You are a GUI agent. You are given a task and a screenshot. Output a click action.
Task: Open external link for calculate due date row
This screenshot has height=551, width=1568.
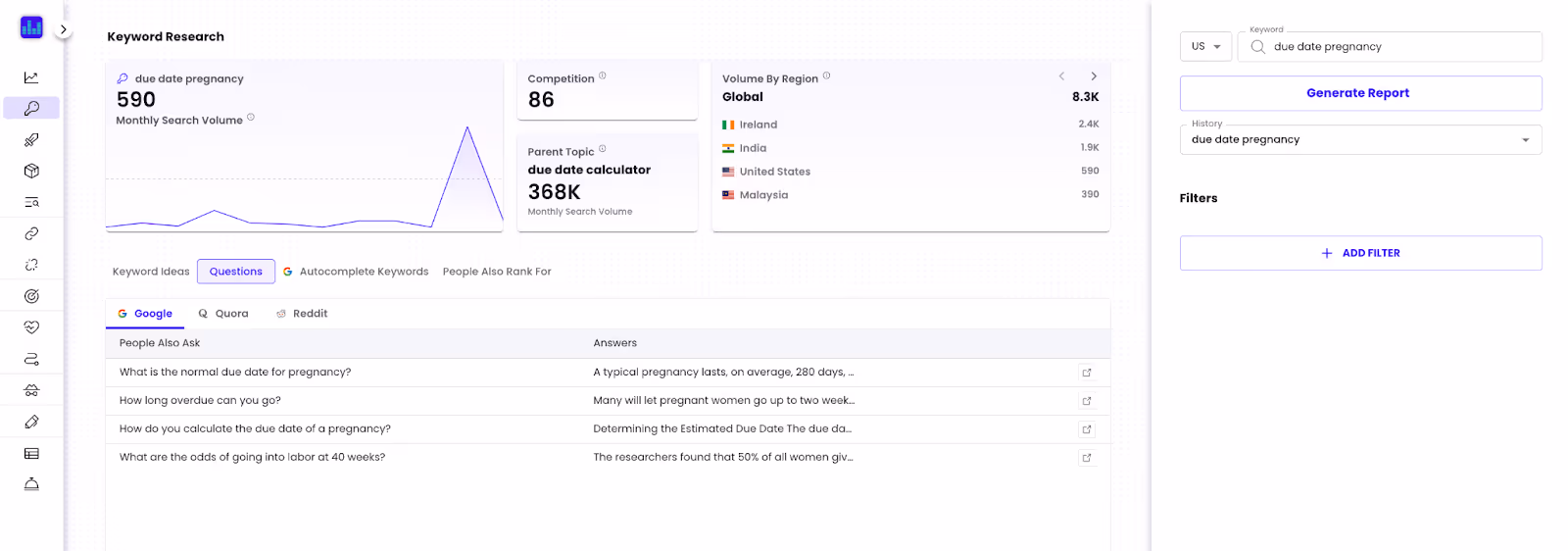pyautogui.click(x=1086, y=429)
